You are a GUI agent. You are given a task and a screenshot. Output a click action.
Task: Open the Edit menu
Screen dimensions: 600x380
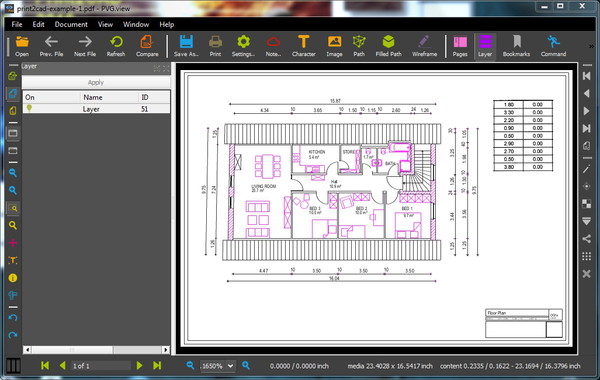tap(38, 24)
